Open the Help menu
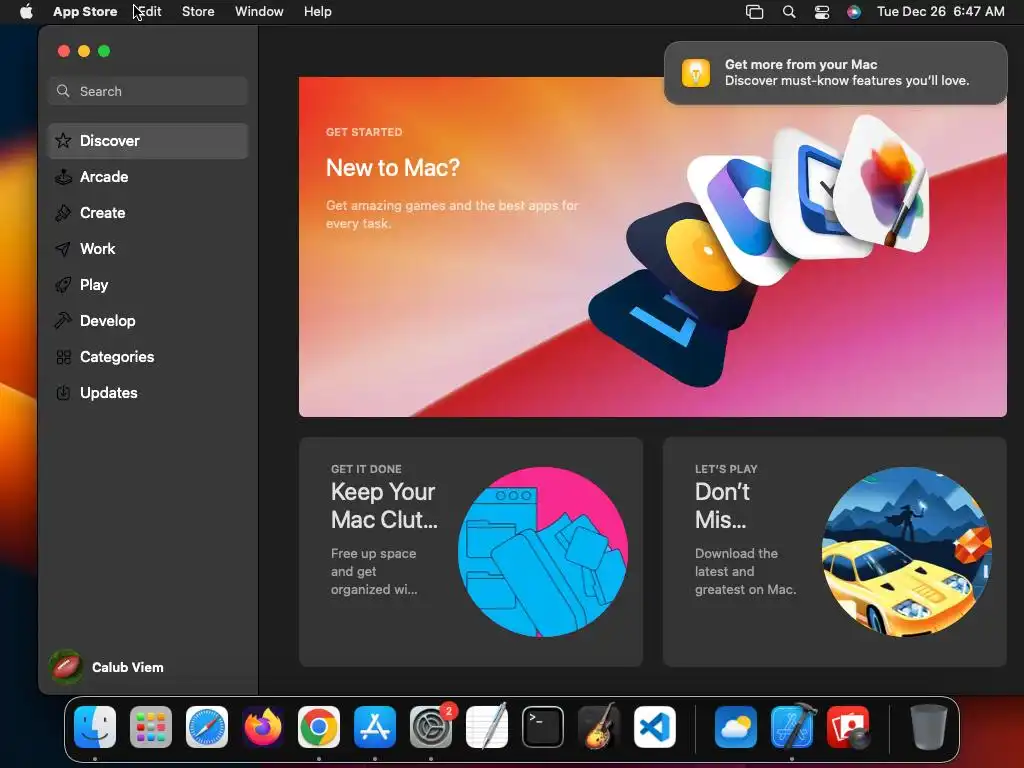Viewport: 1024px width, 768px height. point(317,12)
